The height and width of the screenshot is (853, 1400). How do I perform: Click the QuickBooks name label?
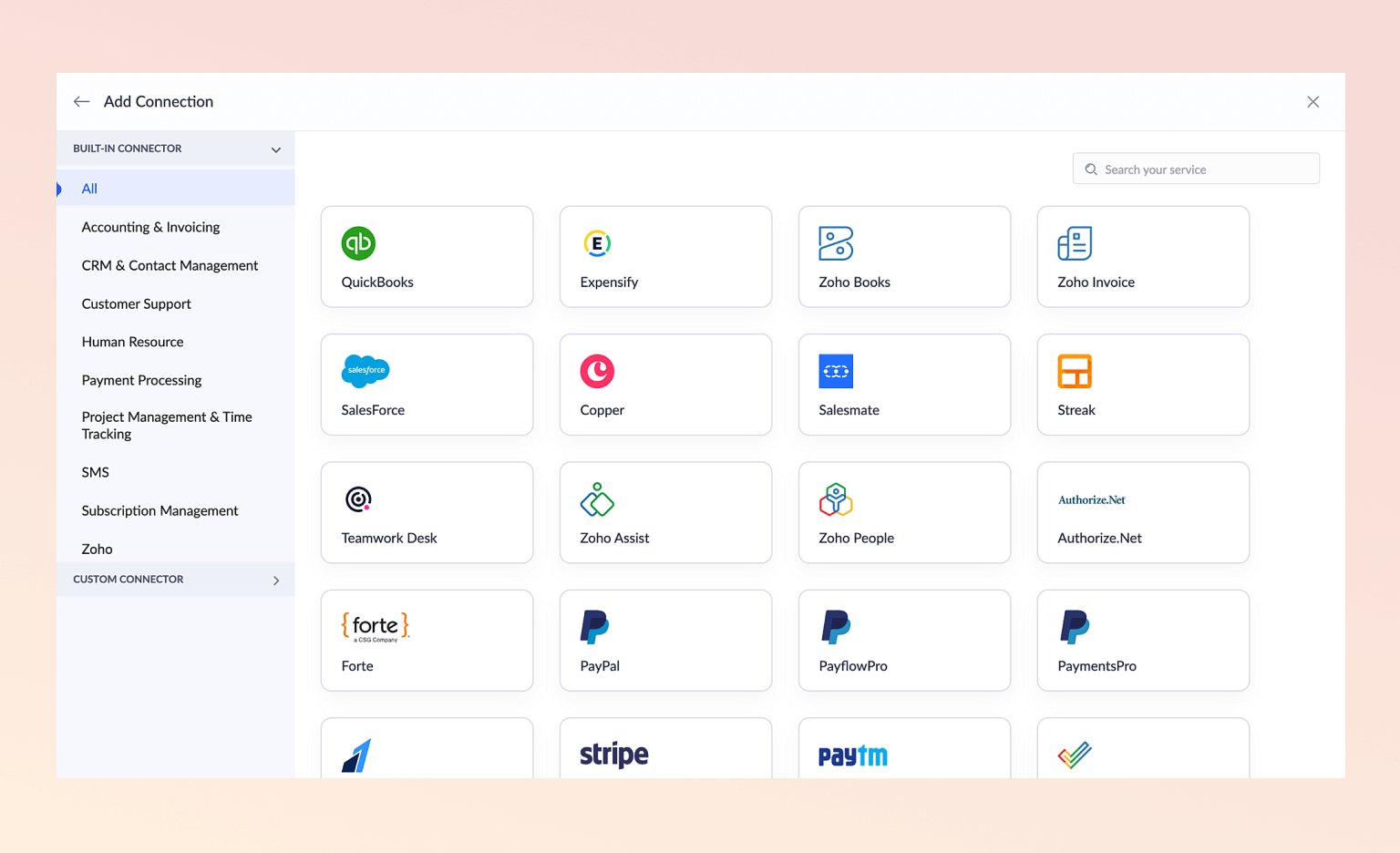pyautogui.click(x=377, y=283)
